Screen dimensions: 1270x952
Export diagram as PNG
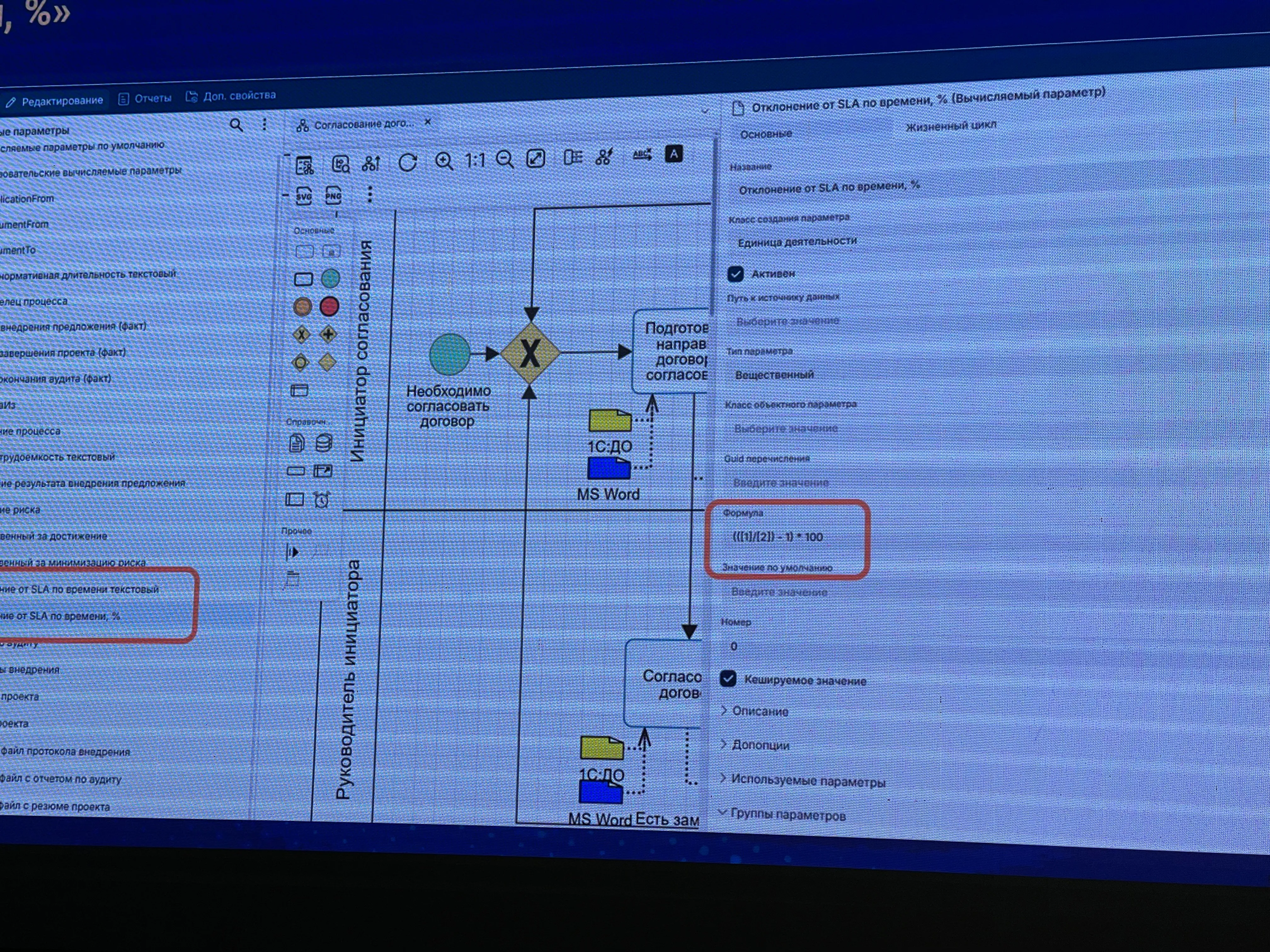click(333, 195)
